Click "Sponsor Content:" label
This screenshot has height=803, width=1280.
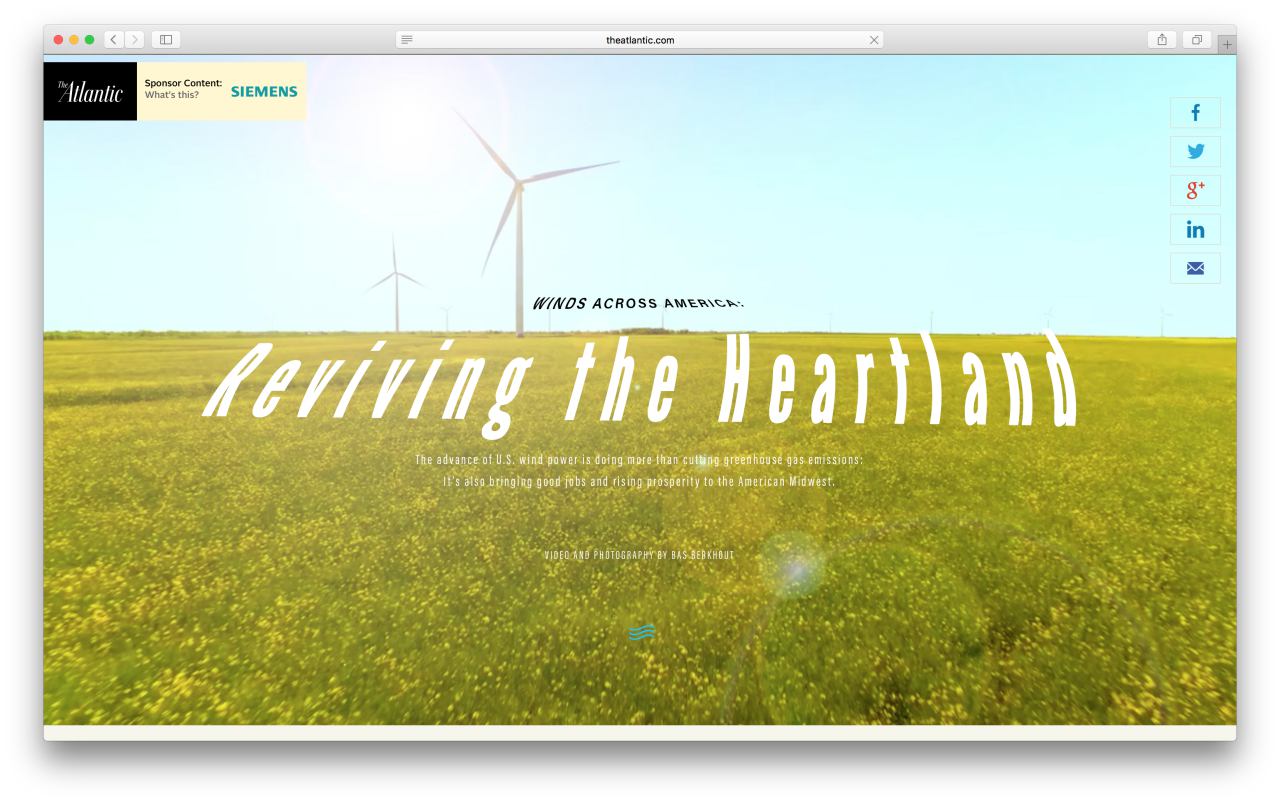[183, 84]
